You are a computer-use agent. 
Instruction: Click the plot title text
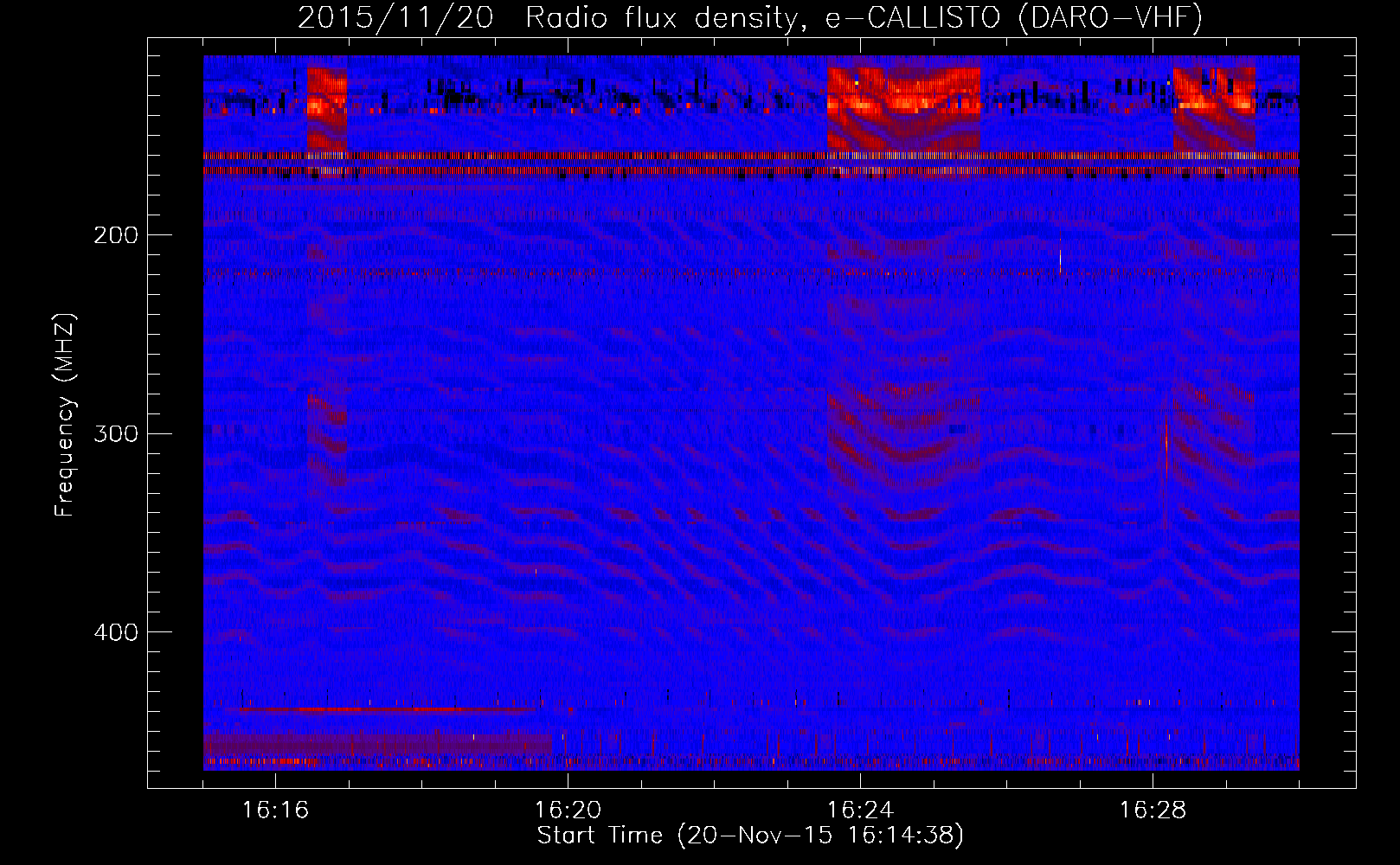750,18
